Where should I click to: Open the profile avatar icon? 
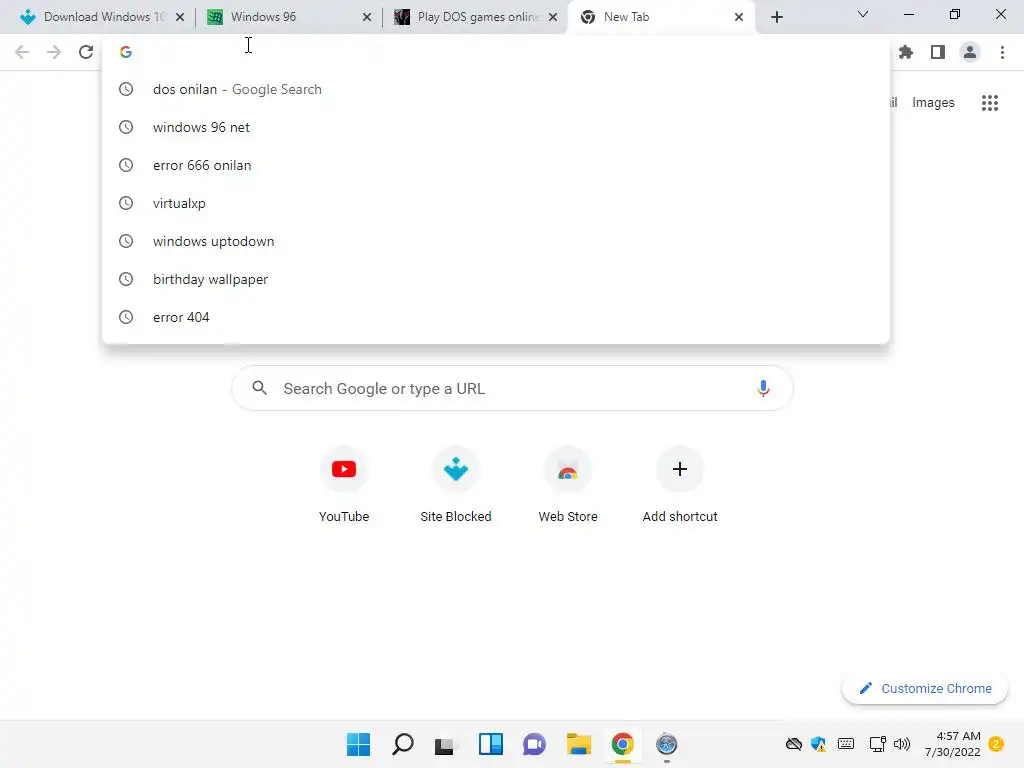click(970, 52)
